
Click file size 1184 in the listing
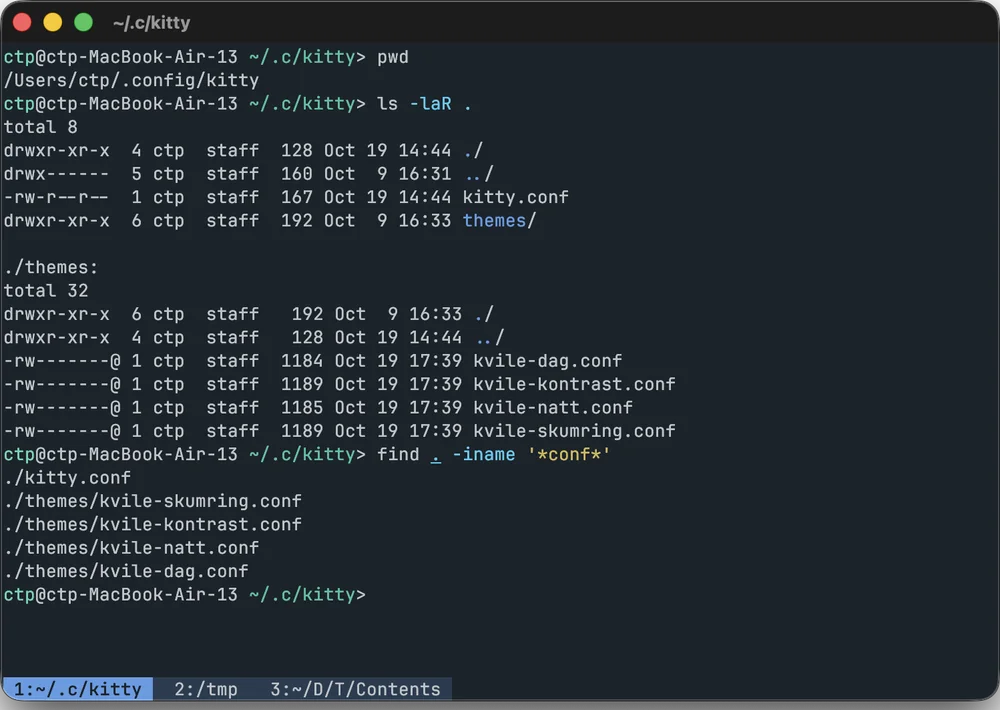(302, 361)
